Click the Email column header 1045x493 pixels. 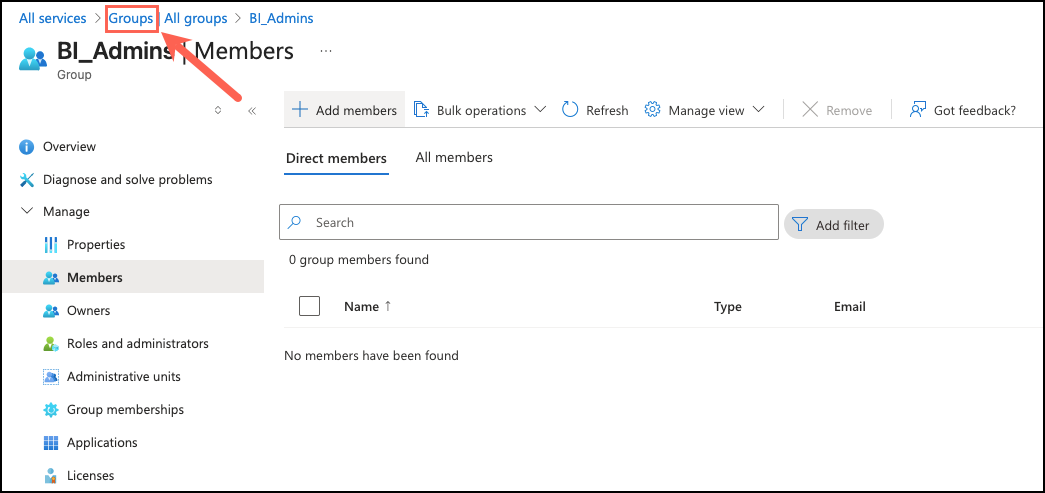850,306
